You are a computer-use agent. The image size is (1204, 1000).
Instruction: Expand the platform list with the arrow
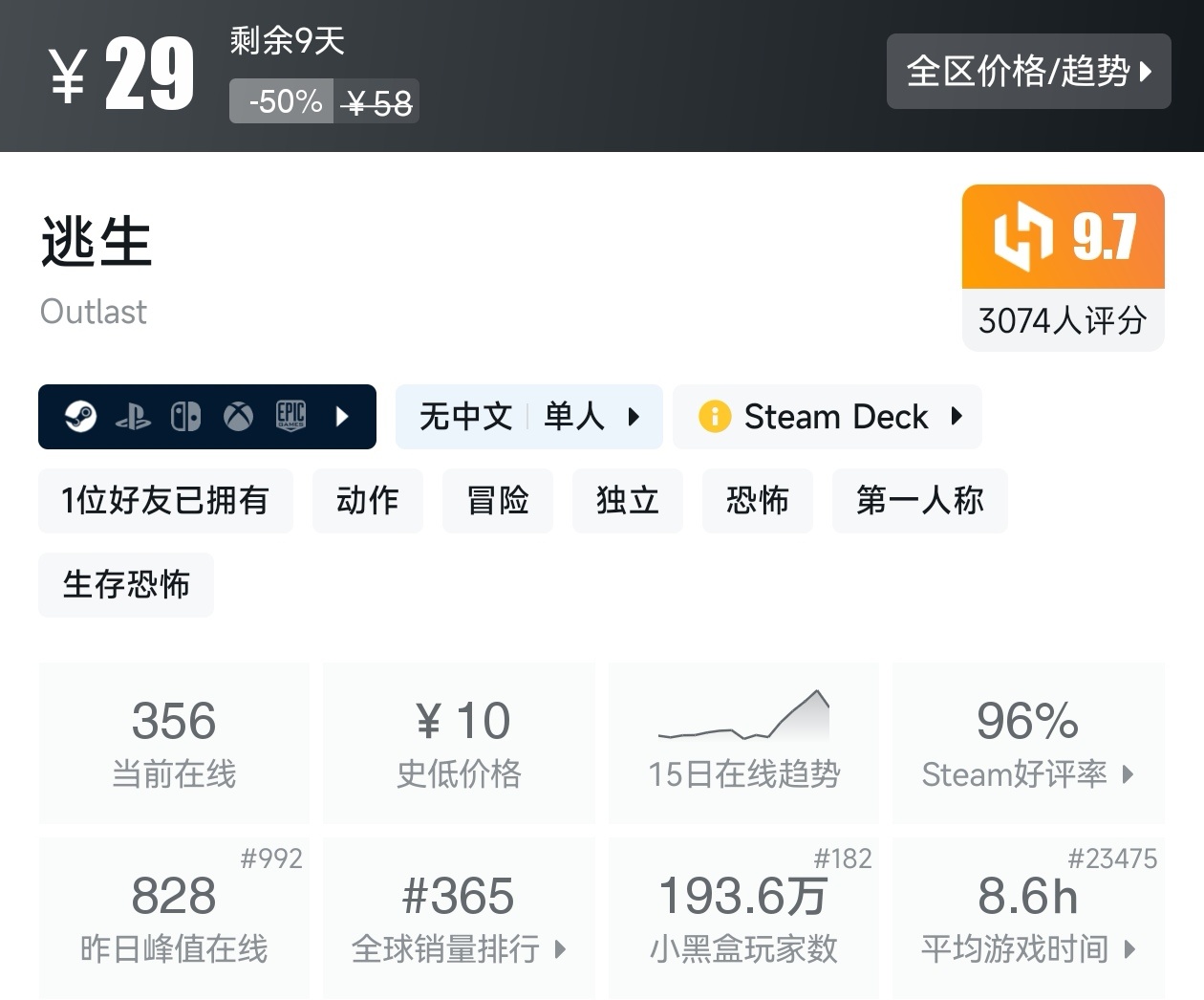[x=342, y=417]
